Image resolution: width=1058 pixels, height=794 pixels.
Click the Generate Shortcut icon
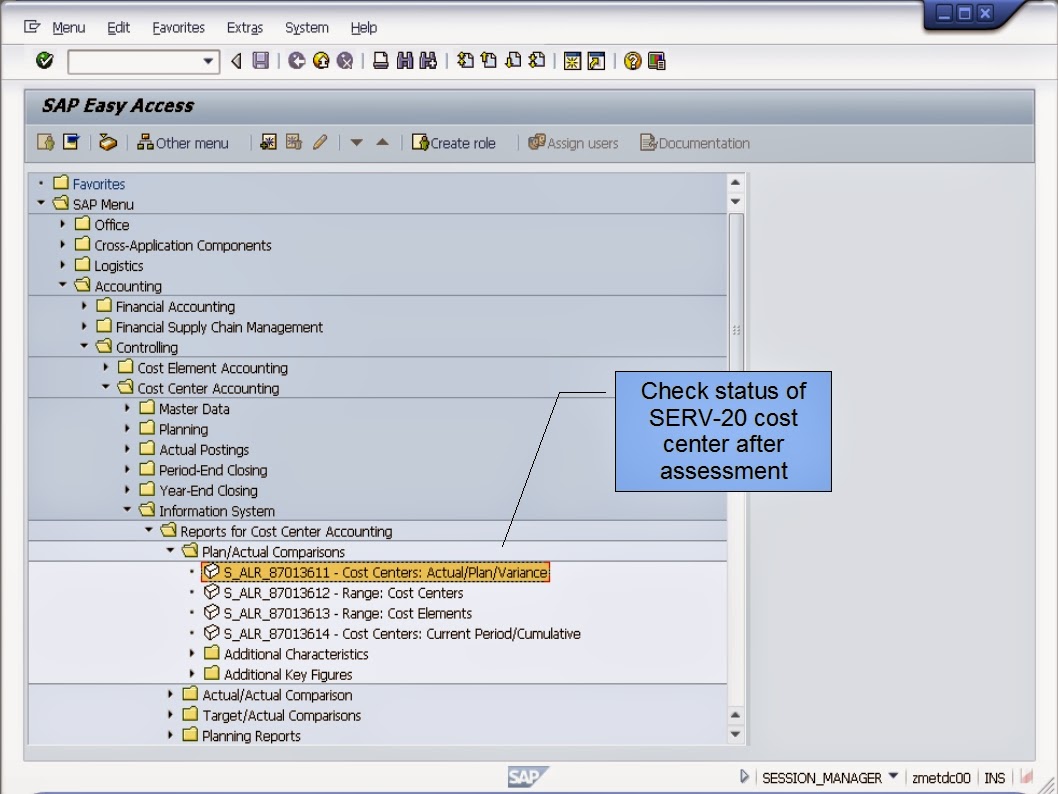(x=596, y=61)
